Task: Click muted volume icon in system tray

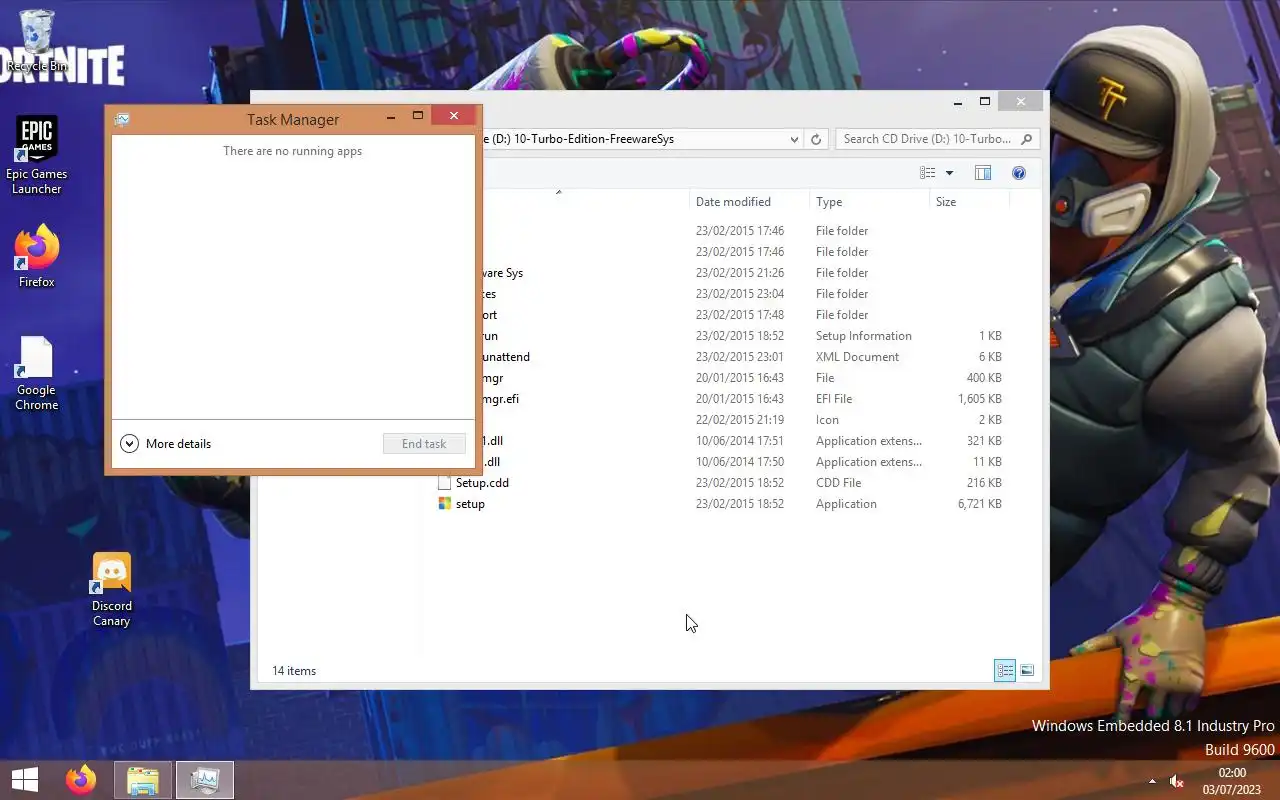Action: pyautogui.click(x=1177, y=781)
